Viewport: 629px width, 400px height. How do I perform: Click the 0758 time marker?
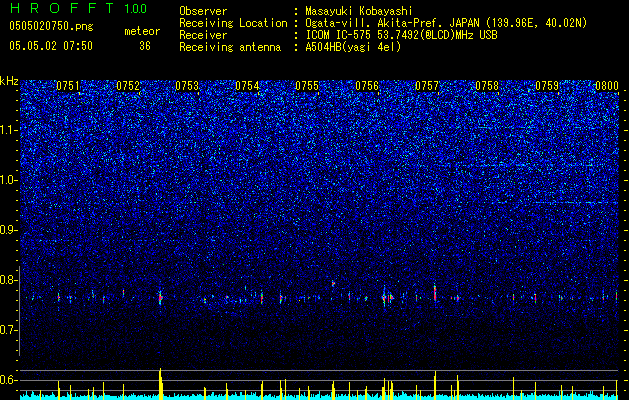[487, 86]
